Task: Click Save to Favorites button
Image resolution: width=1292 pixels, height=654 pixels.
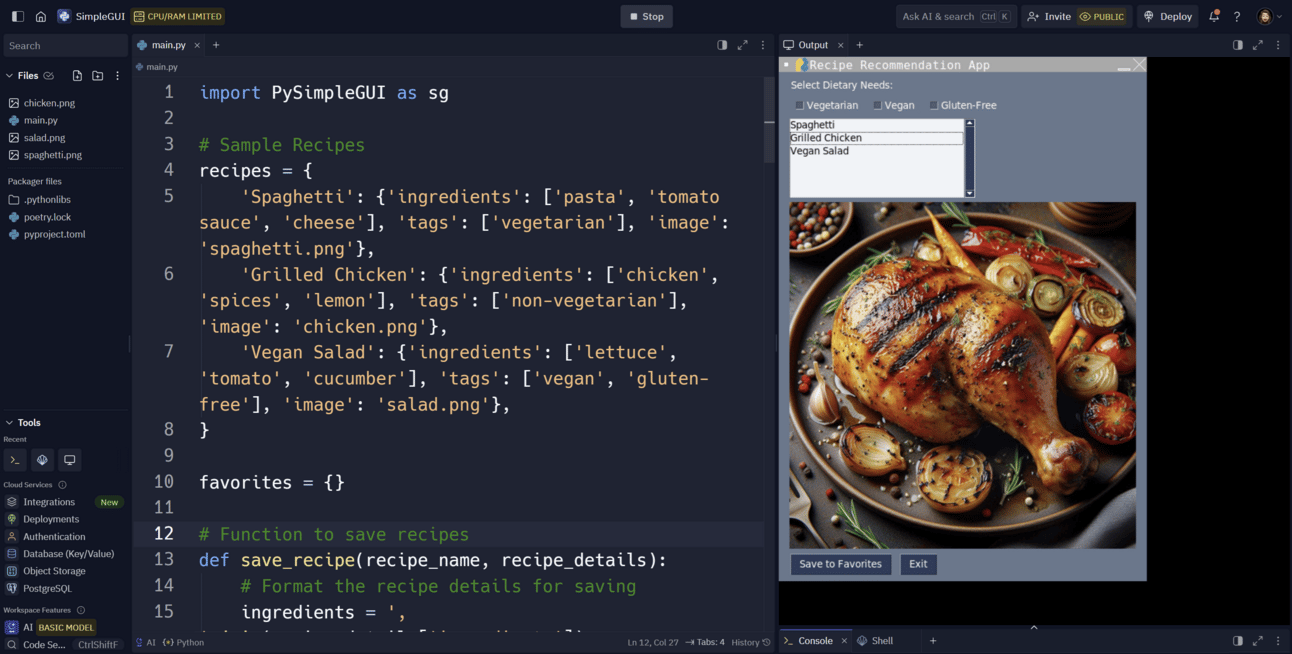Action: (841, 564)
